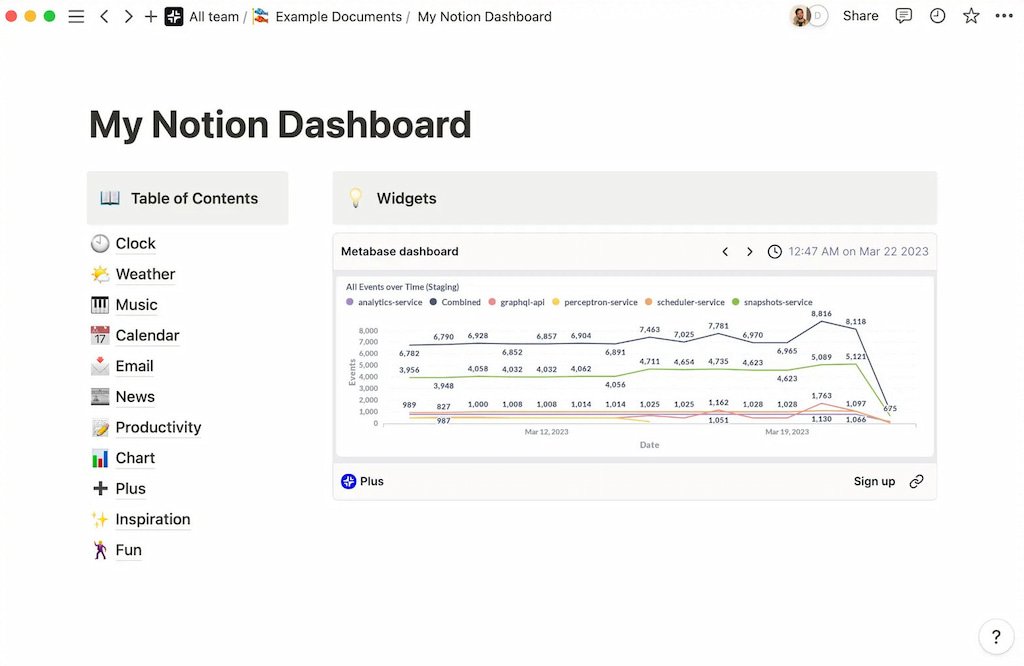This screenshot has width=1024, height=666.
Task: Click the Share button
Action: click(x=860, y=16)
